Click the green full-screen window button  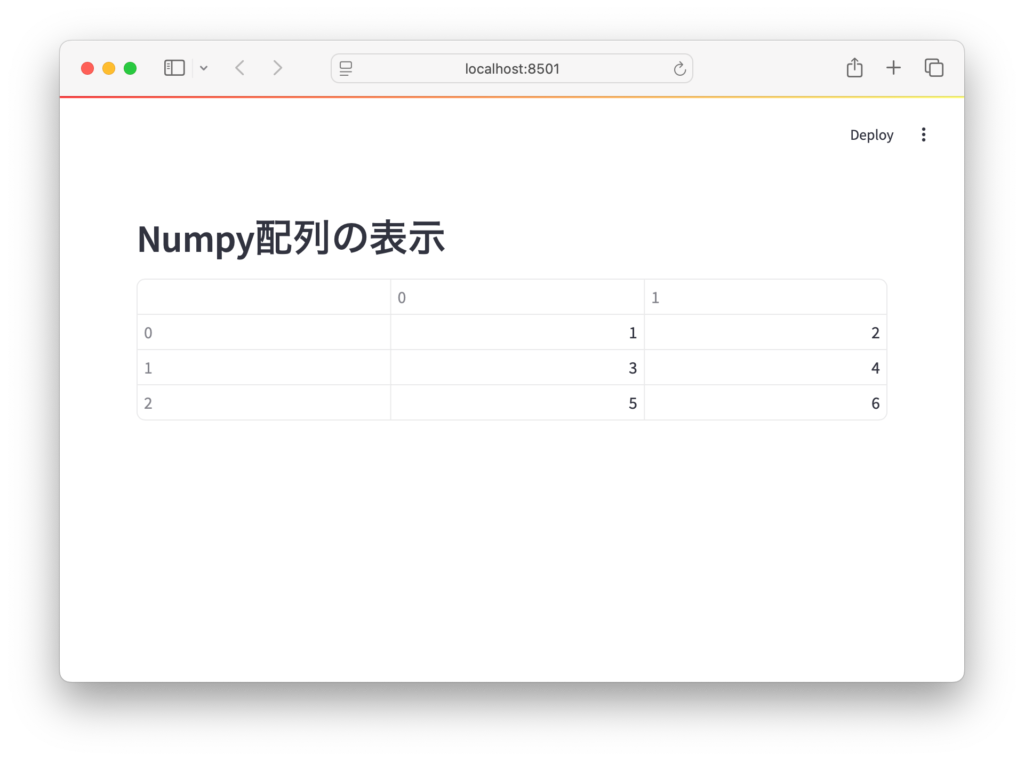(130, 68)
